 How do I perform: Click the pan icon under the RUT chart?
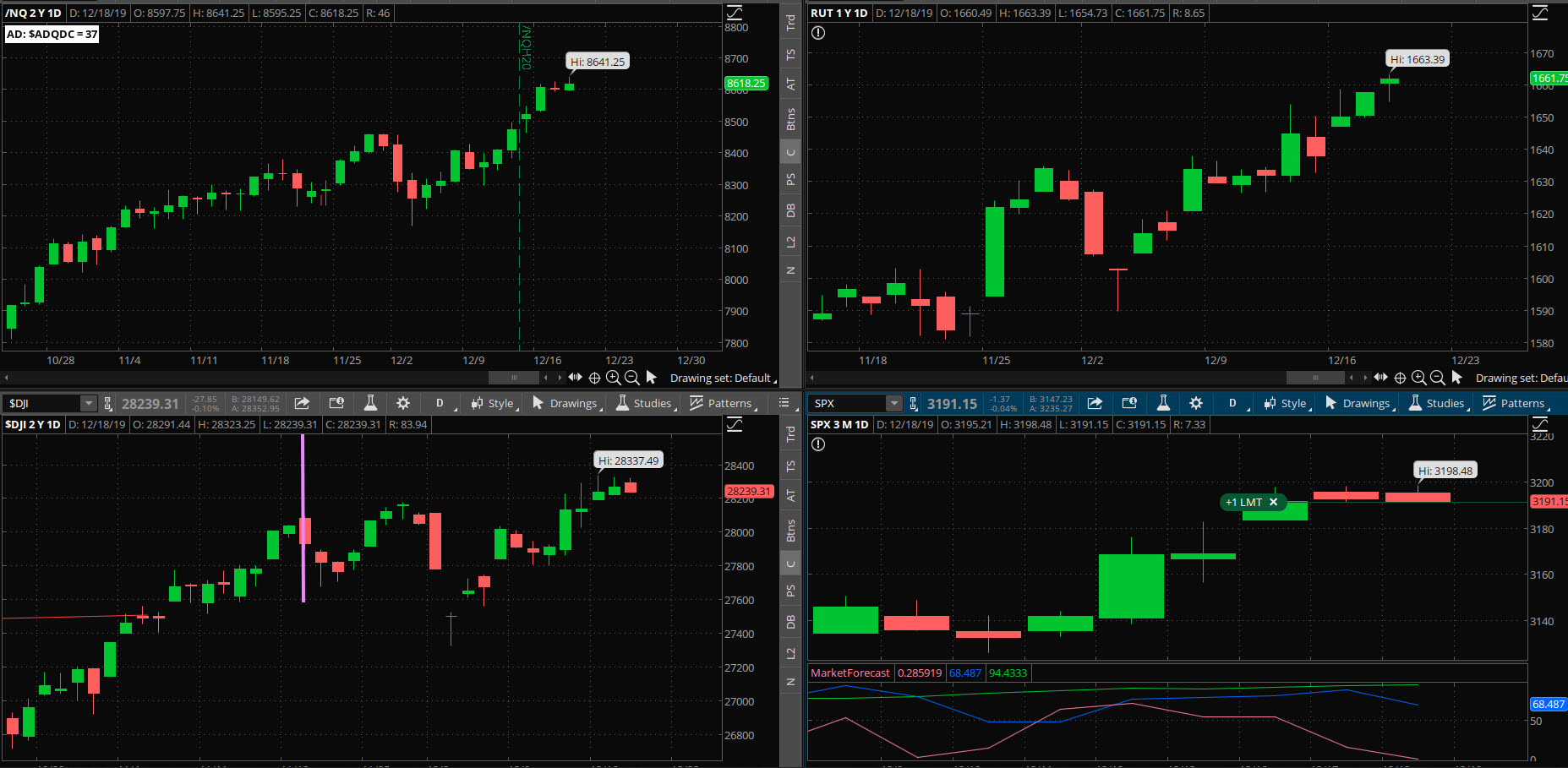click(1381, 377)
